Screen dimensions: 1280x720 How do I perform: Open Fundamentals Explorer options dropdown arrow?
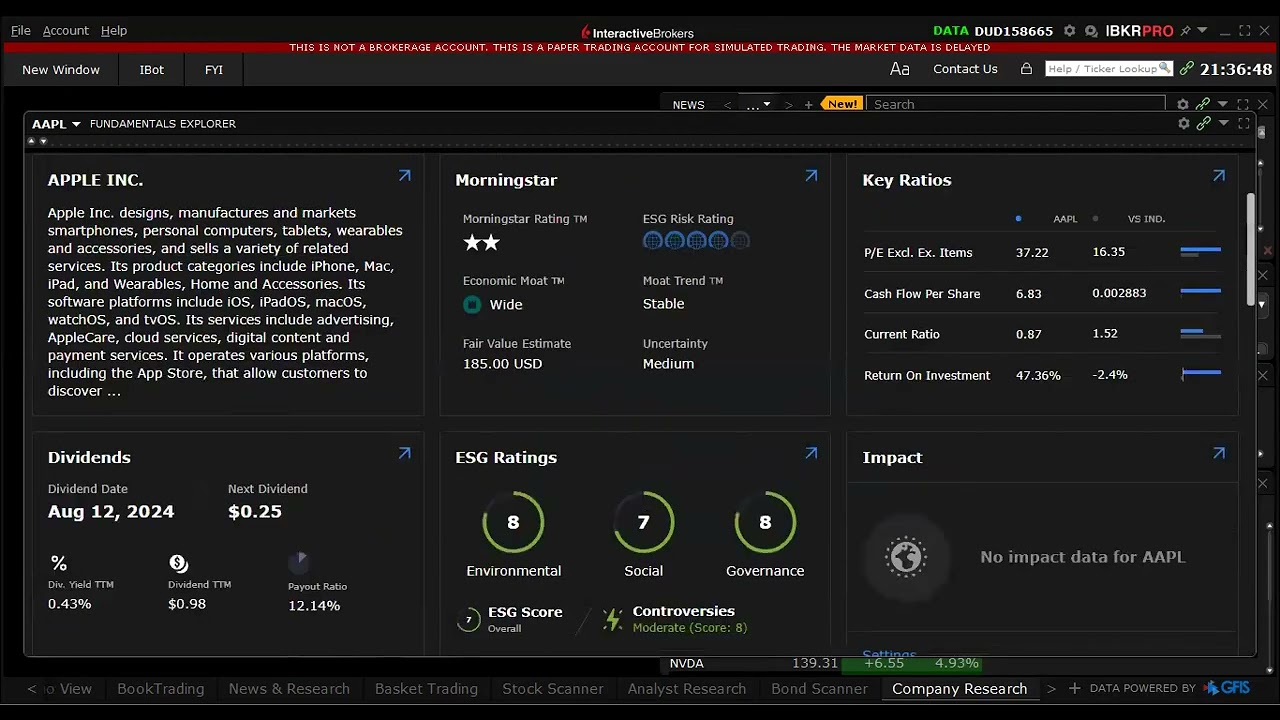(x=1223, y=124)
